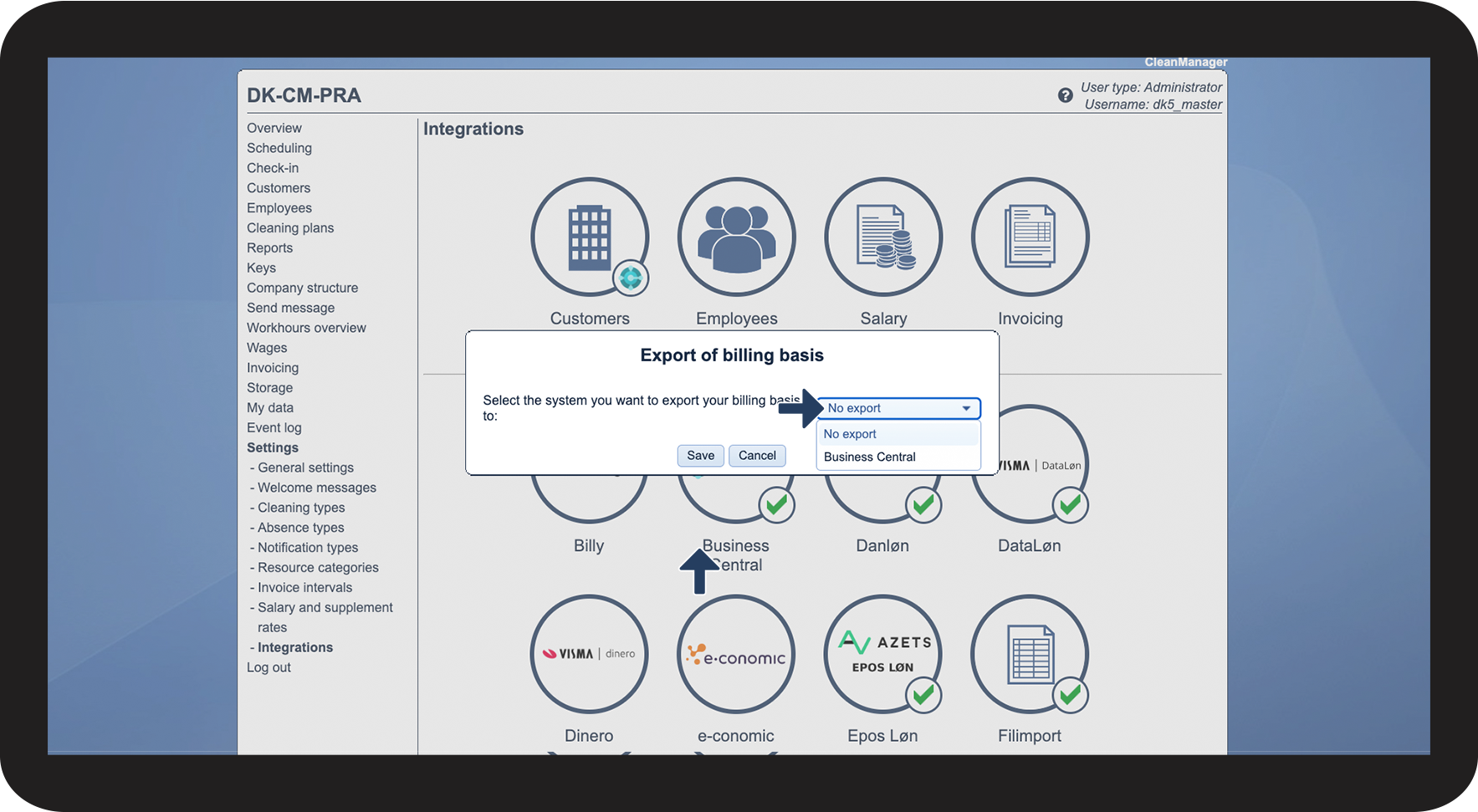This screenshot has width=1478, height=812.
Task: Open the Invoicing integration document icon
Action: click(x=1030, y=237)
